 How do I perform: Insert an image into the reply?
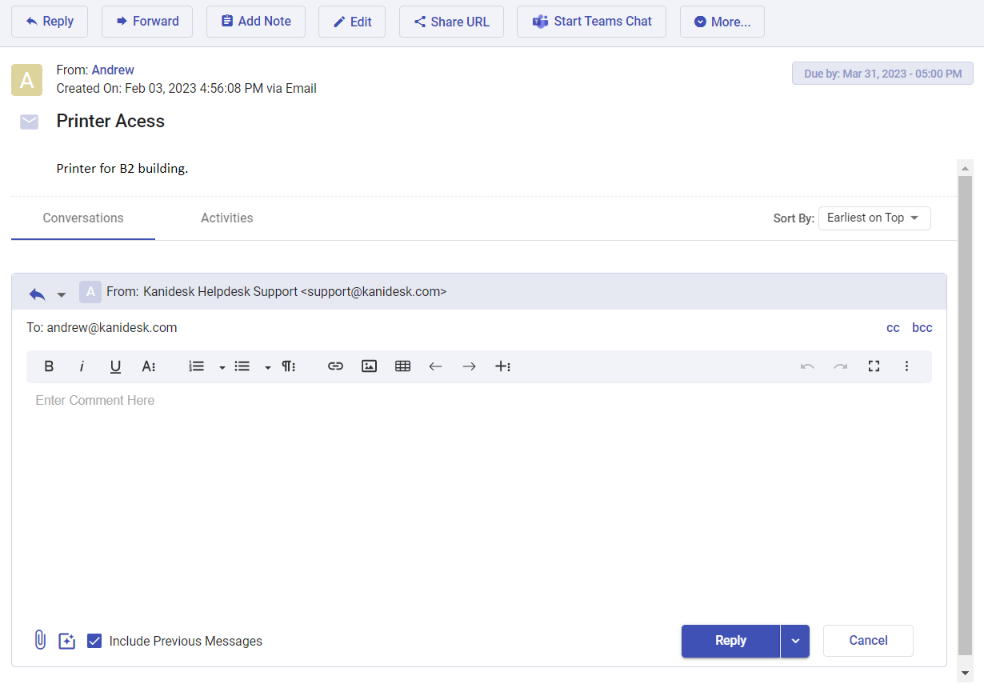[x=369, y=367]
